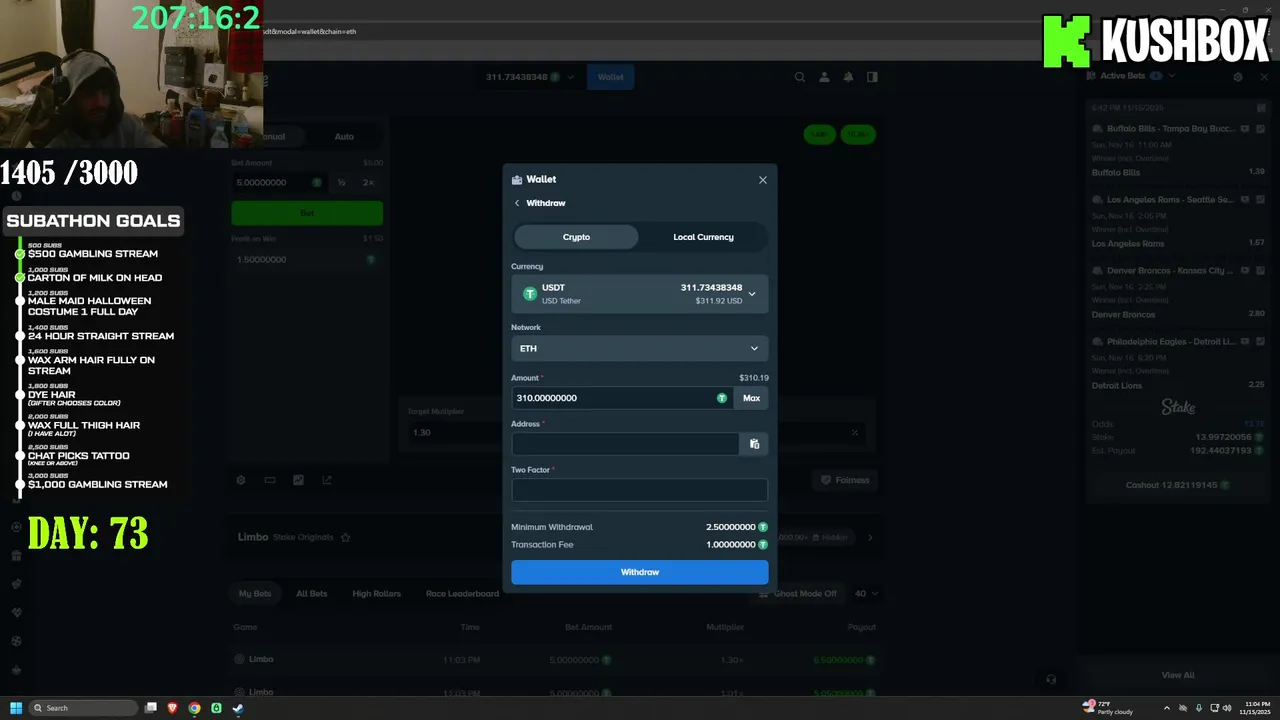Open the 40 rows count dropdown
The image size is (1280, 720).
click(866, 594)
